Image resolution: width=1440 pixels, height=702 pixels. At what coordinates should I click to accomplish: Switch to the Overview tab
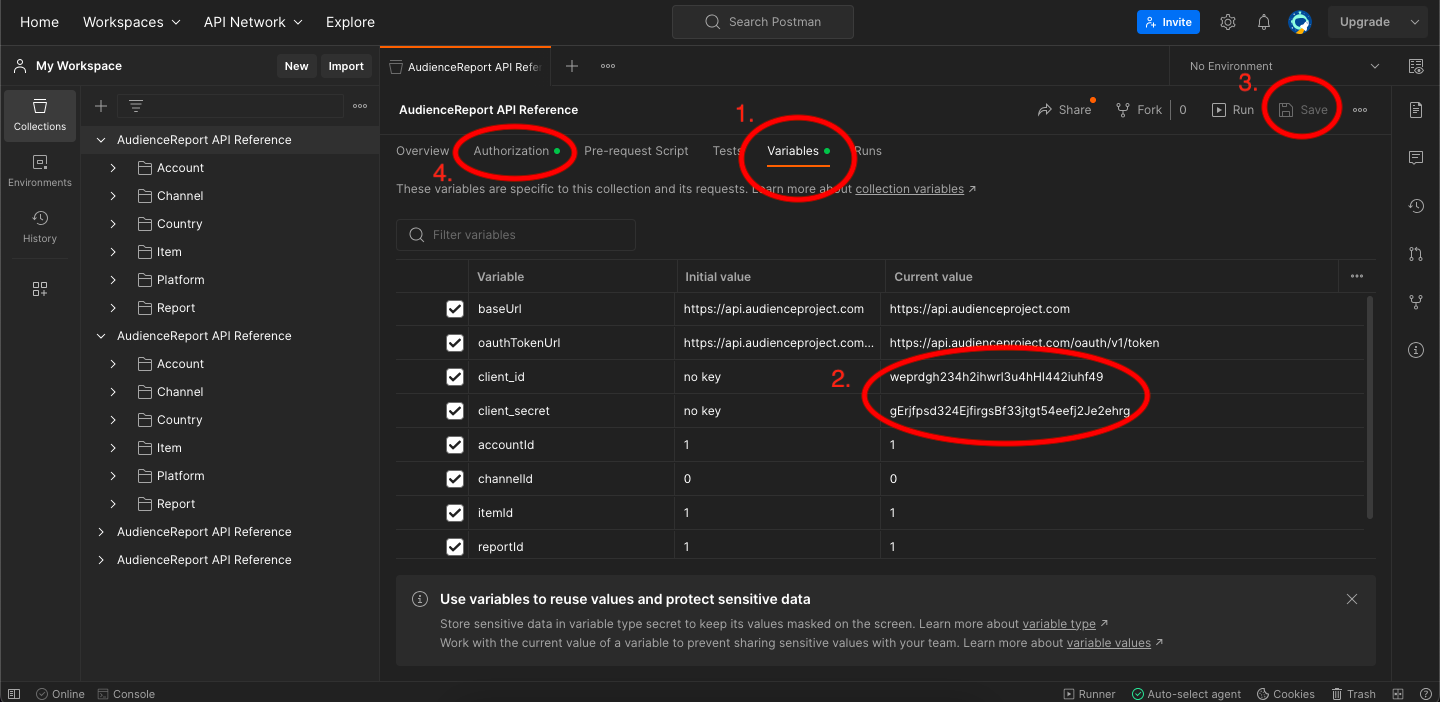423,151
